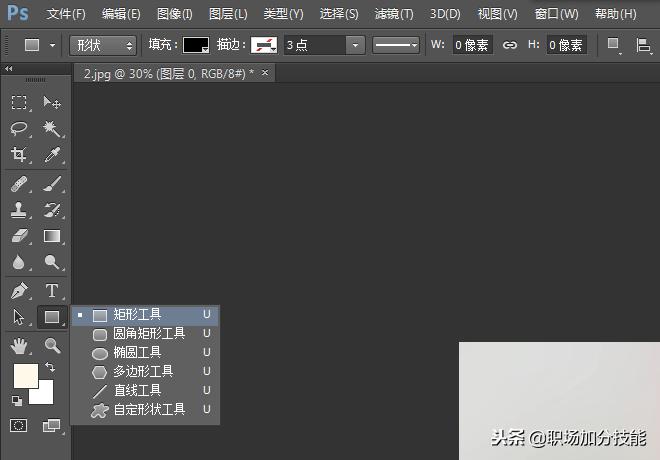Click the Rectangle shape tool in toolbox
The image size is (660, 460).
tap(52, 317)
